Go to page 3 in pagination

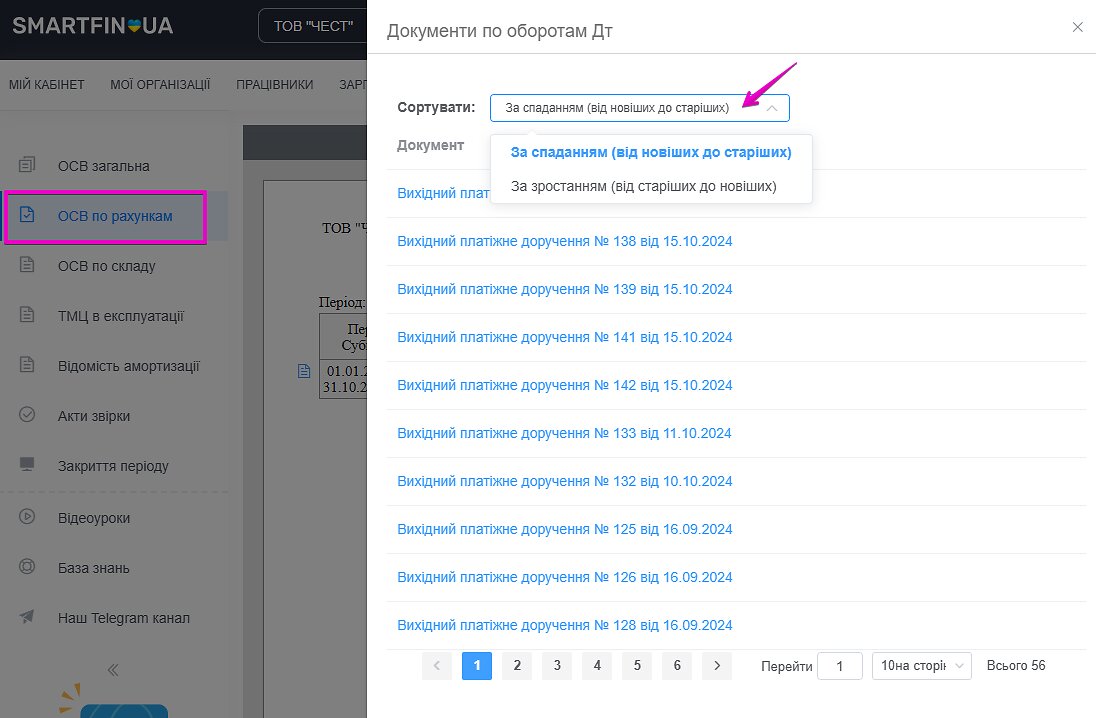(557, 666)
